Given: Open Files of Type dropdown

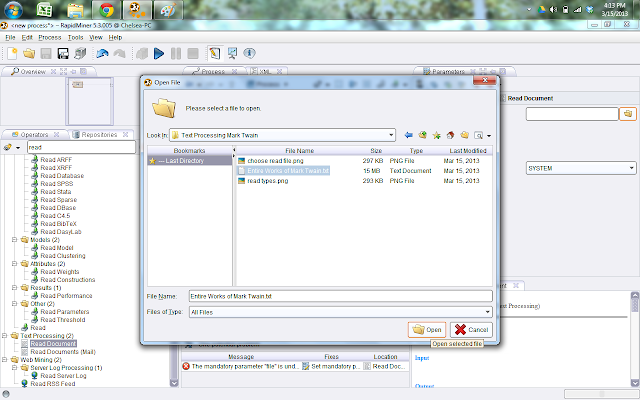Looking at the screenshot, I should [x=487, y=312].
